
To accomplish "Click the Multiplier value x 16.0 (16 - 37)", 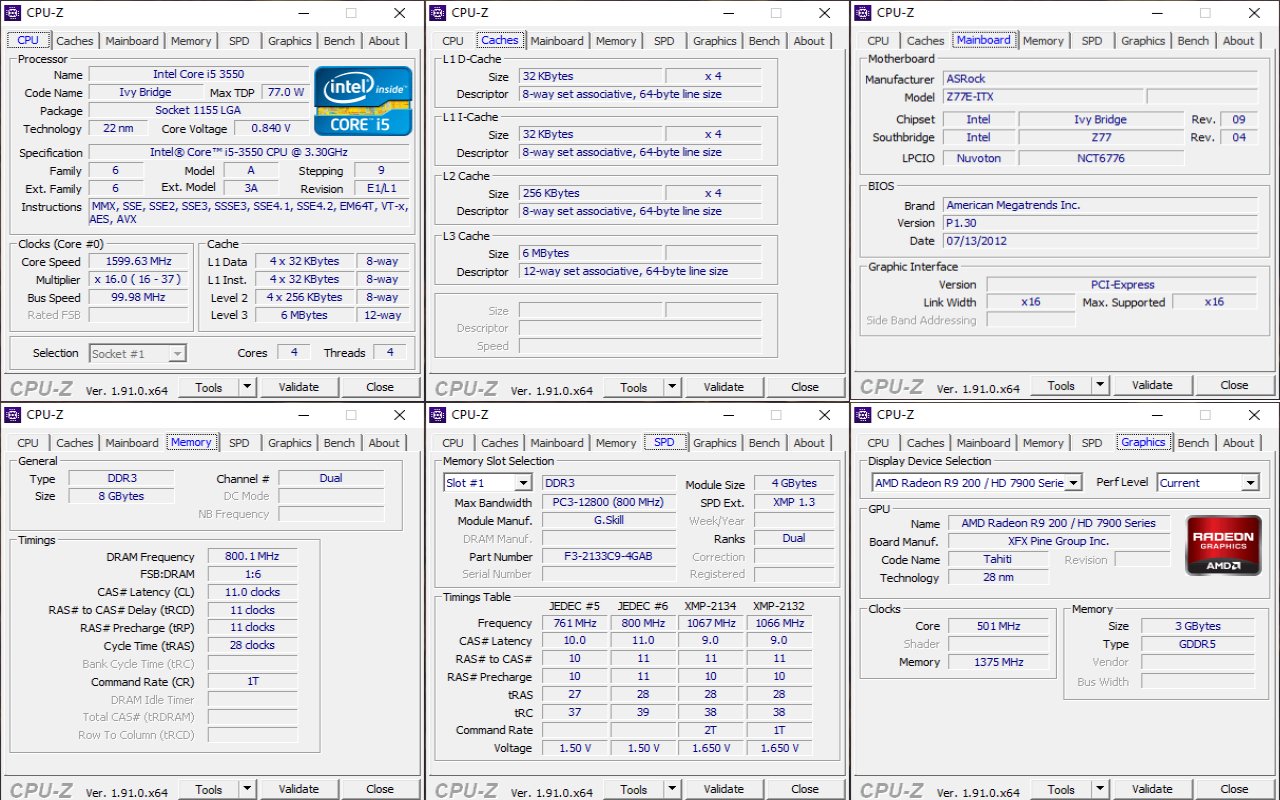I will point(138,280).
